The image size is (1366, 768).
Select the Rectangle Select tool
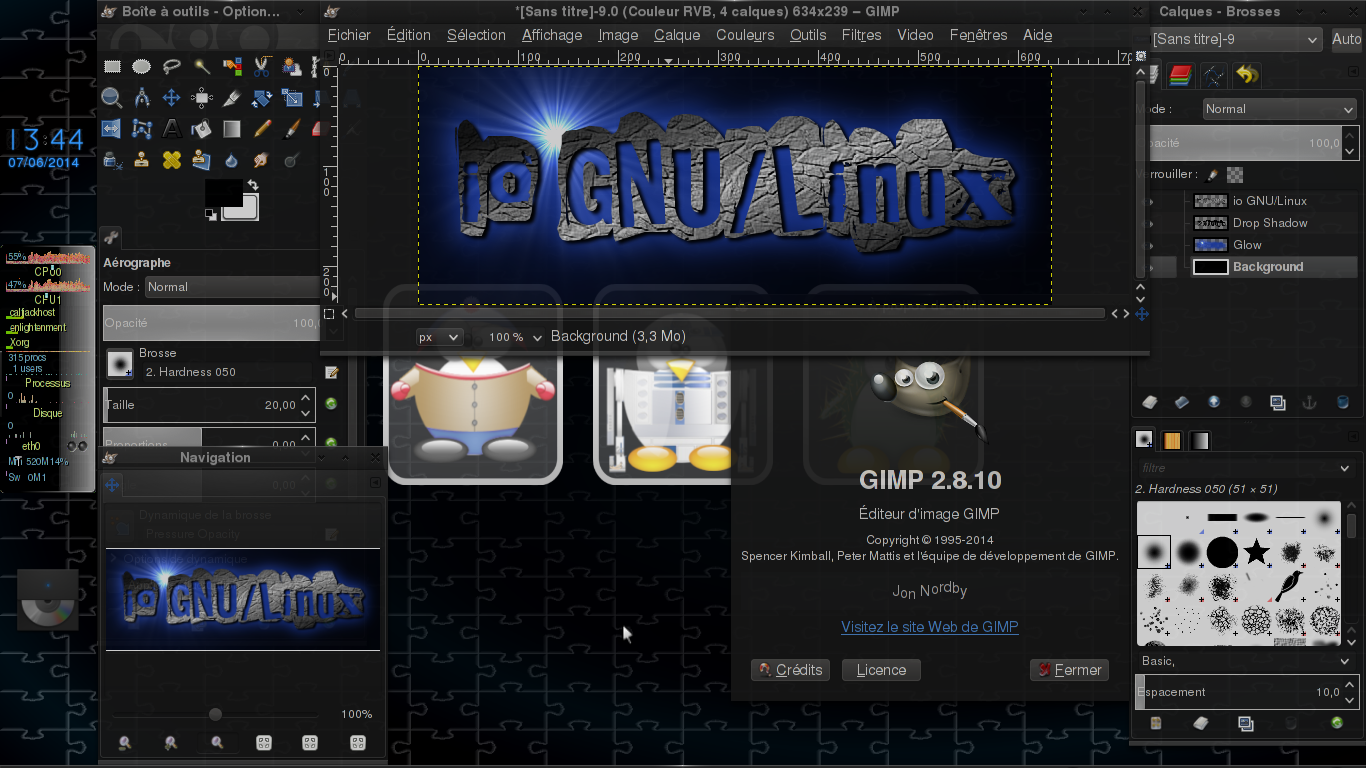point(112,67)
